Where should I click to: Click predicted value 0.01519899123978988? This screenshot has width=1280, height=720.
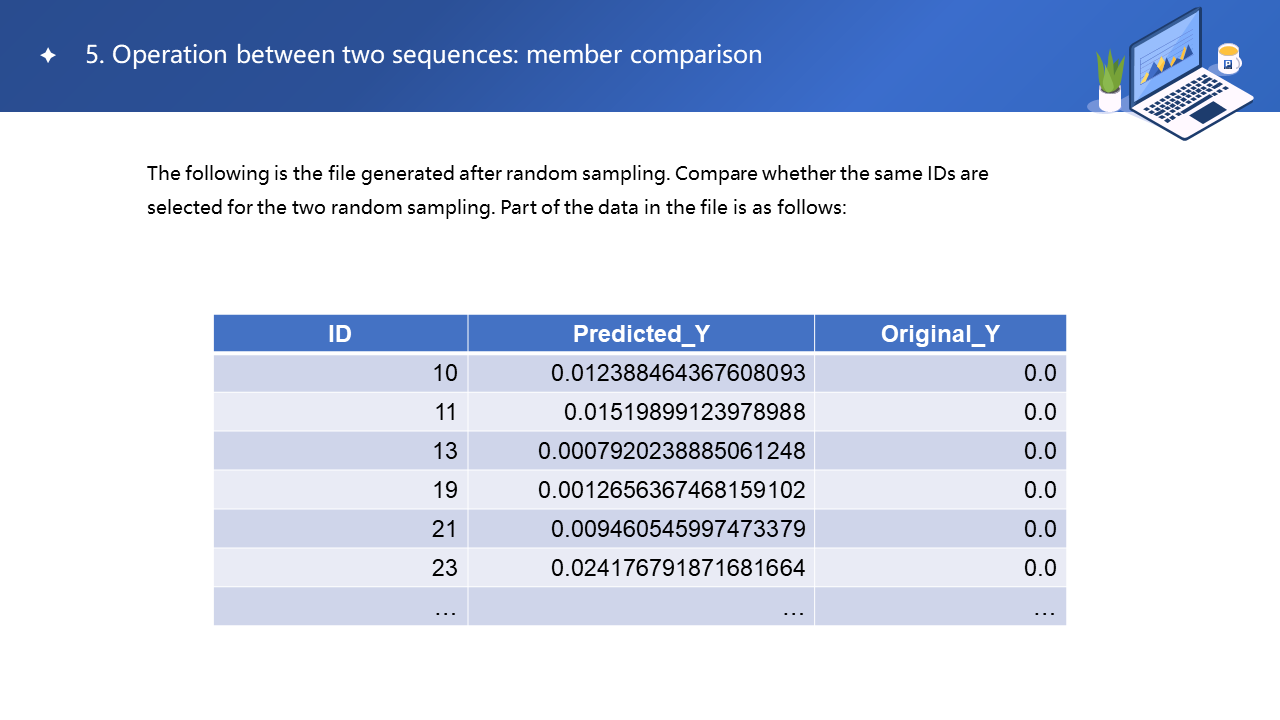tap(684, 412)
